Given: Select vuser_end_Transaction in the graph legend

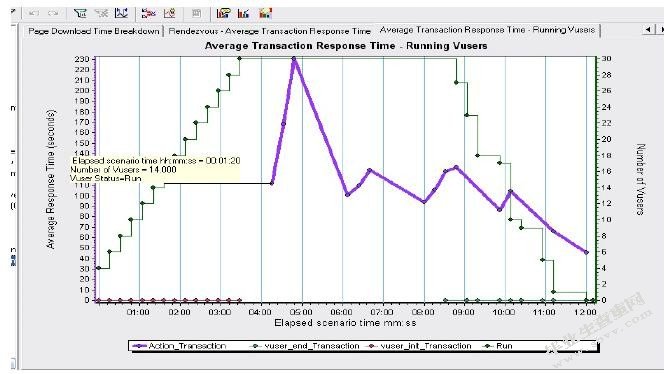Looking at the screenshot, I should (x=305, y=346).
